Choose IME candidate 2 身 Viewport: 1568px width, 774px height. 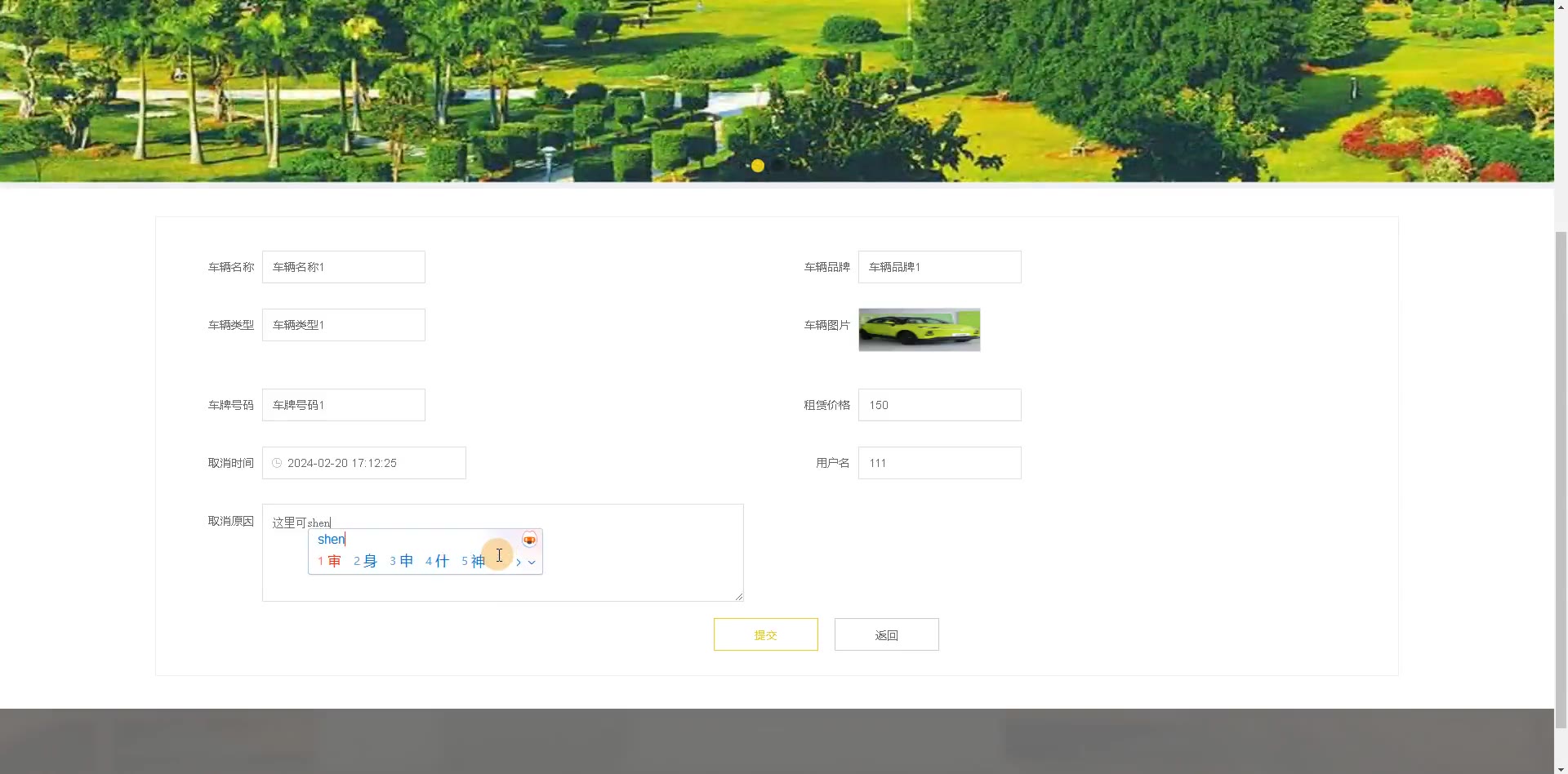coord(365,561)
